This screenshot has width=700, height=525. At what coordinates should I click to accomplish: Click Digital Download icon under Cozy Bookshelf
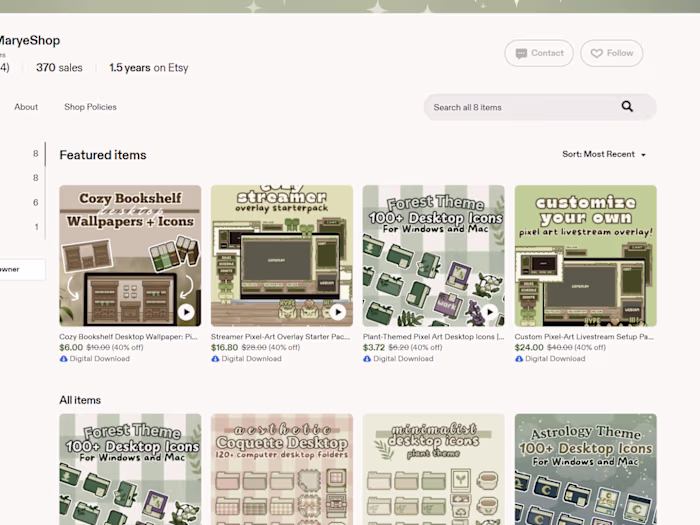pyautogui.click(x=63, y=358)
